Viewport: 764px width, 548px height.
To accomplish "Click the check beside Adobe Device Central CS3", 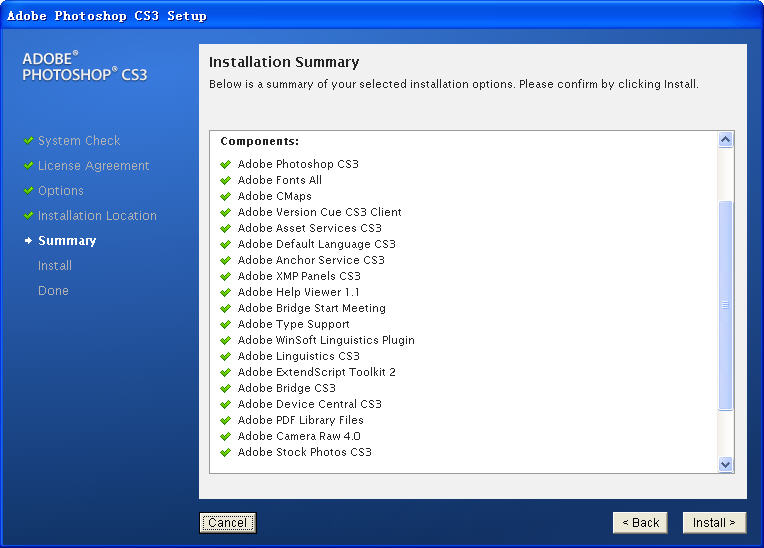I will (225, 404).
